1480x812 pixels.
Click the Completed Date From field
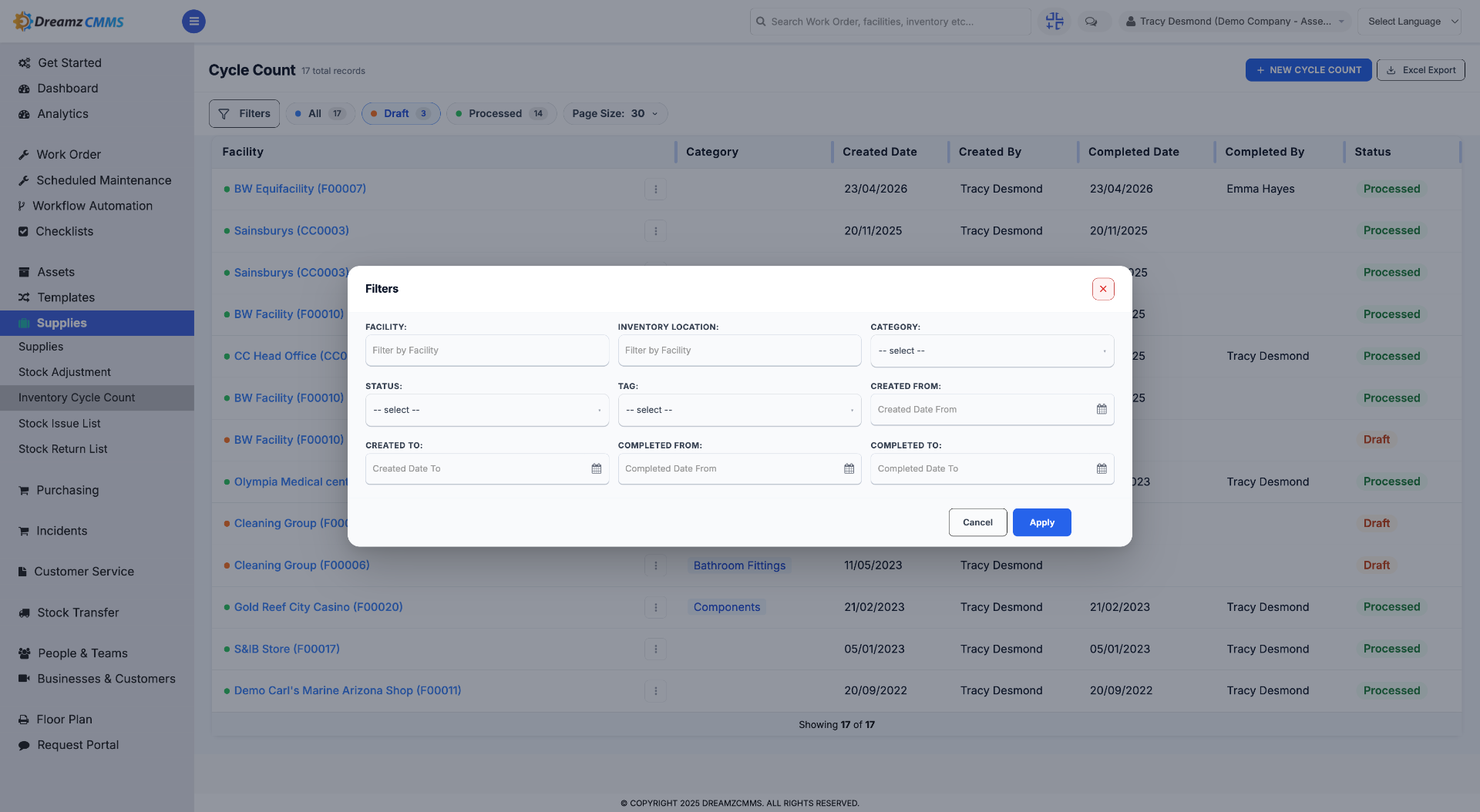[739, 469]
